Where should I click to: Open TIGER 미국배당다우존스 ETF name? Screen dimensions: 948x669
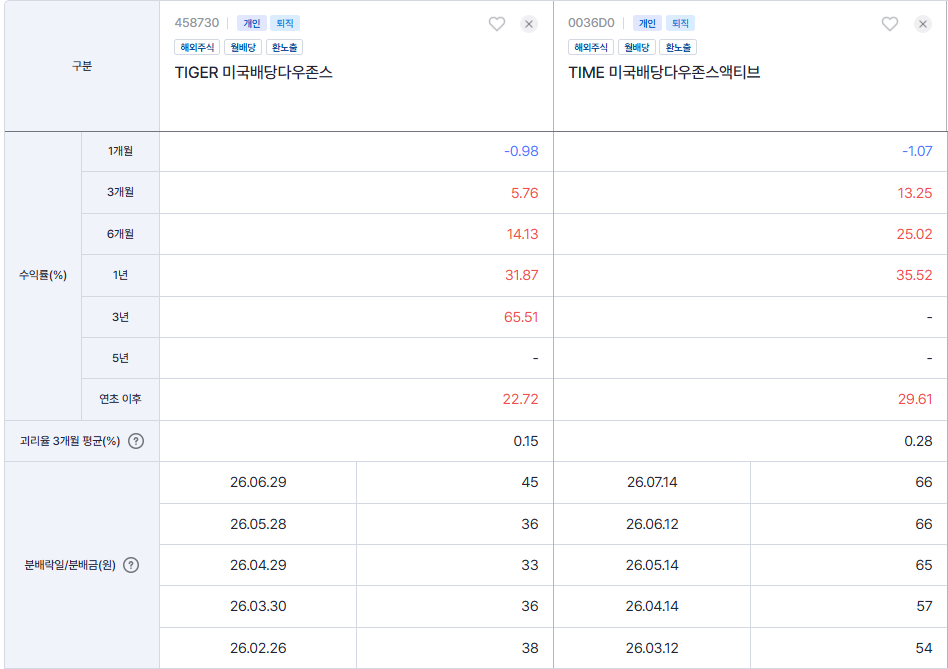253,73
